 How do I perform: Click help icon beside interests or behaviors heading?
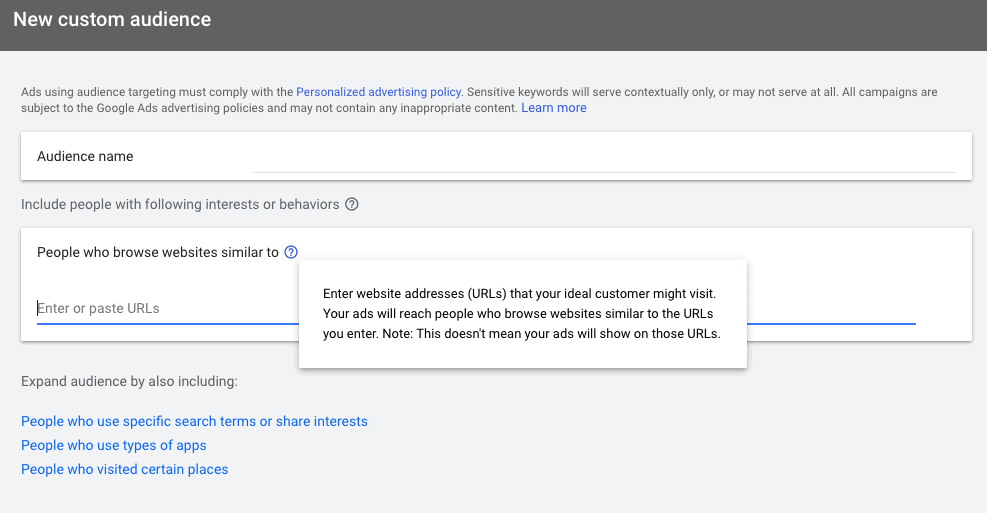pyautogui.click(x=352, y=205)
